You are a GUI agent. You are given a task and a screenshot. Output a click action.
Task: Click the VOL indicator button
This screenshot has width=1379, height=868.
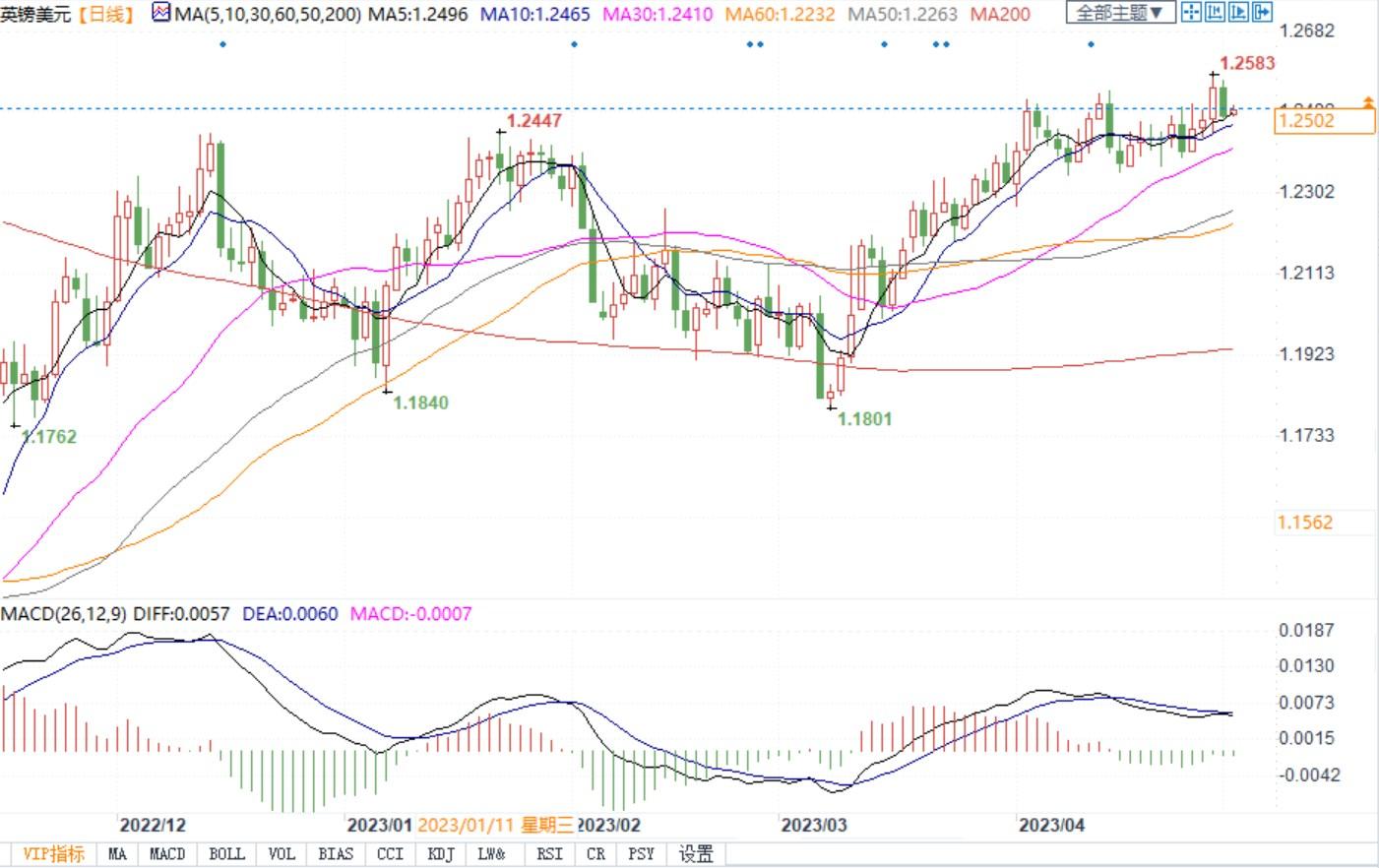tap(282, 854)
